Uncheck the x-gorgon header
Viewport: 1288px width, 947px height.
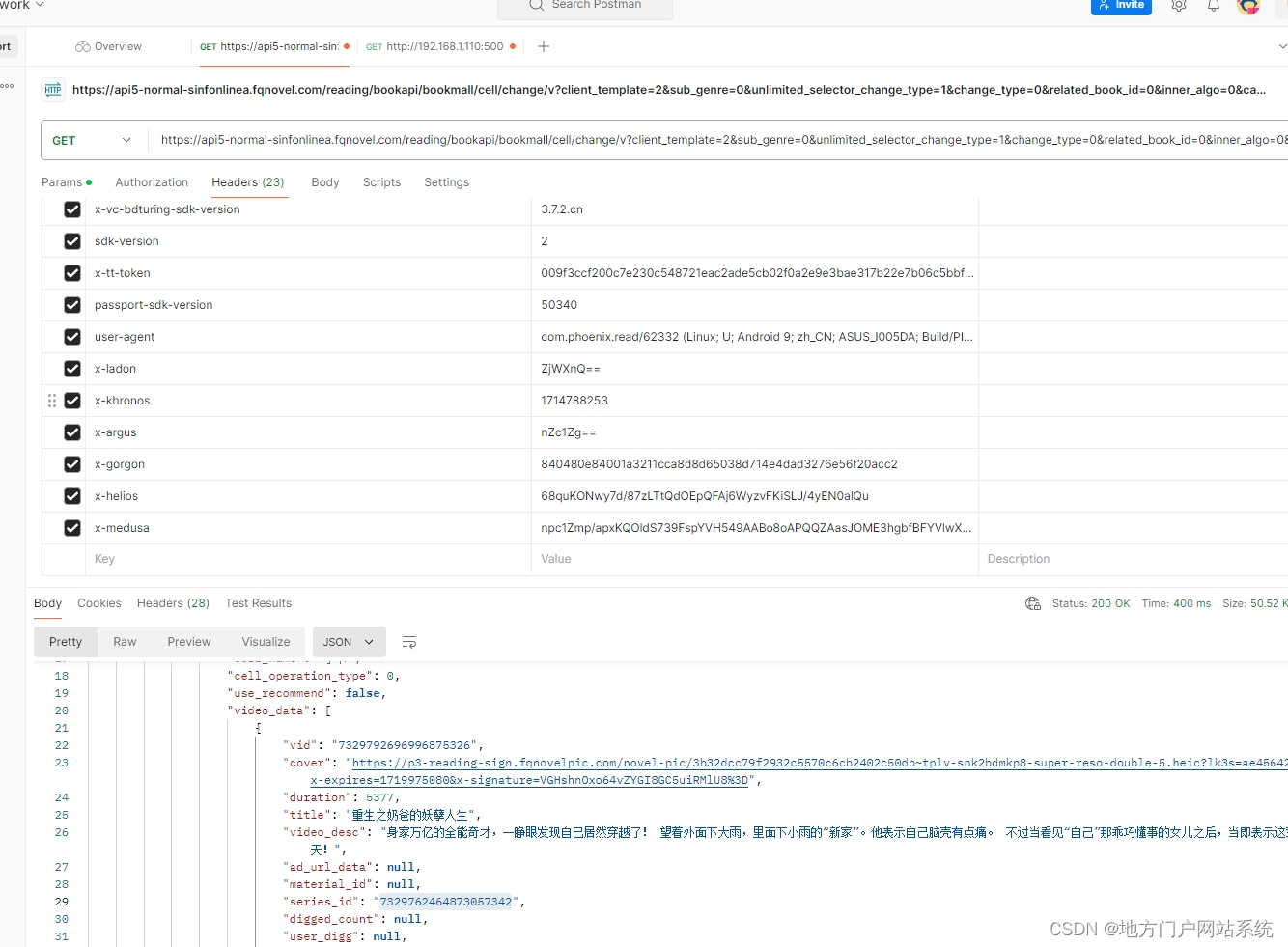(x=72, y=464)
